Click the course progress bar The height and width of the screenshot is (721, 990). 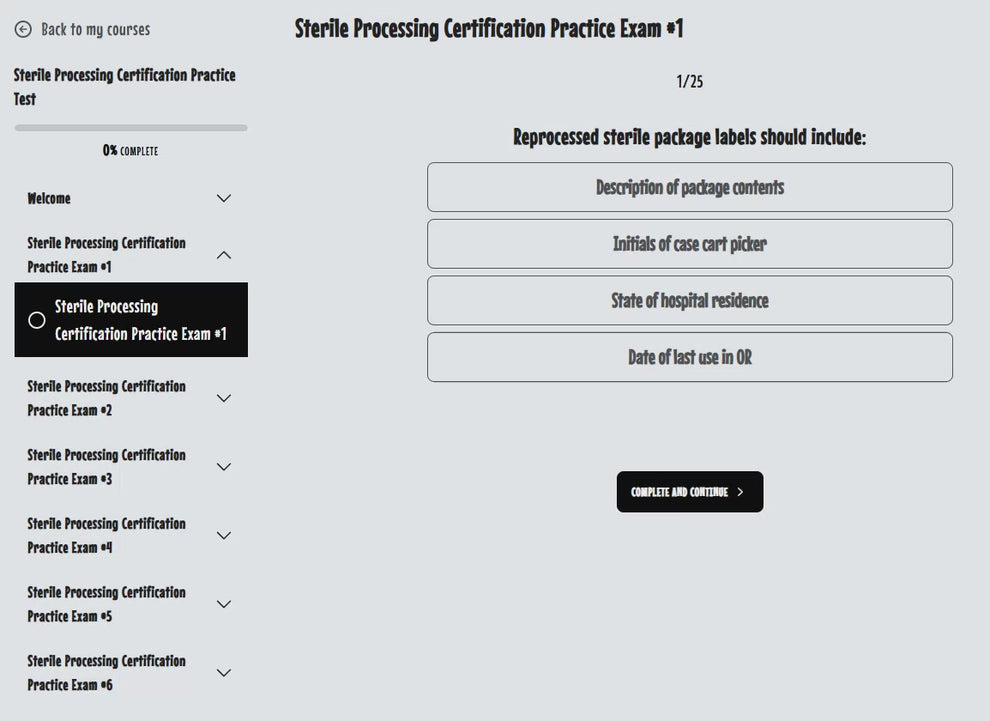(131, 128)
